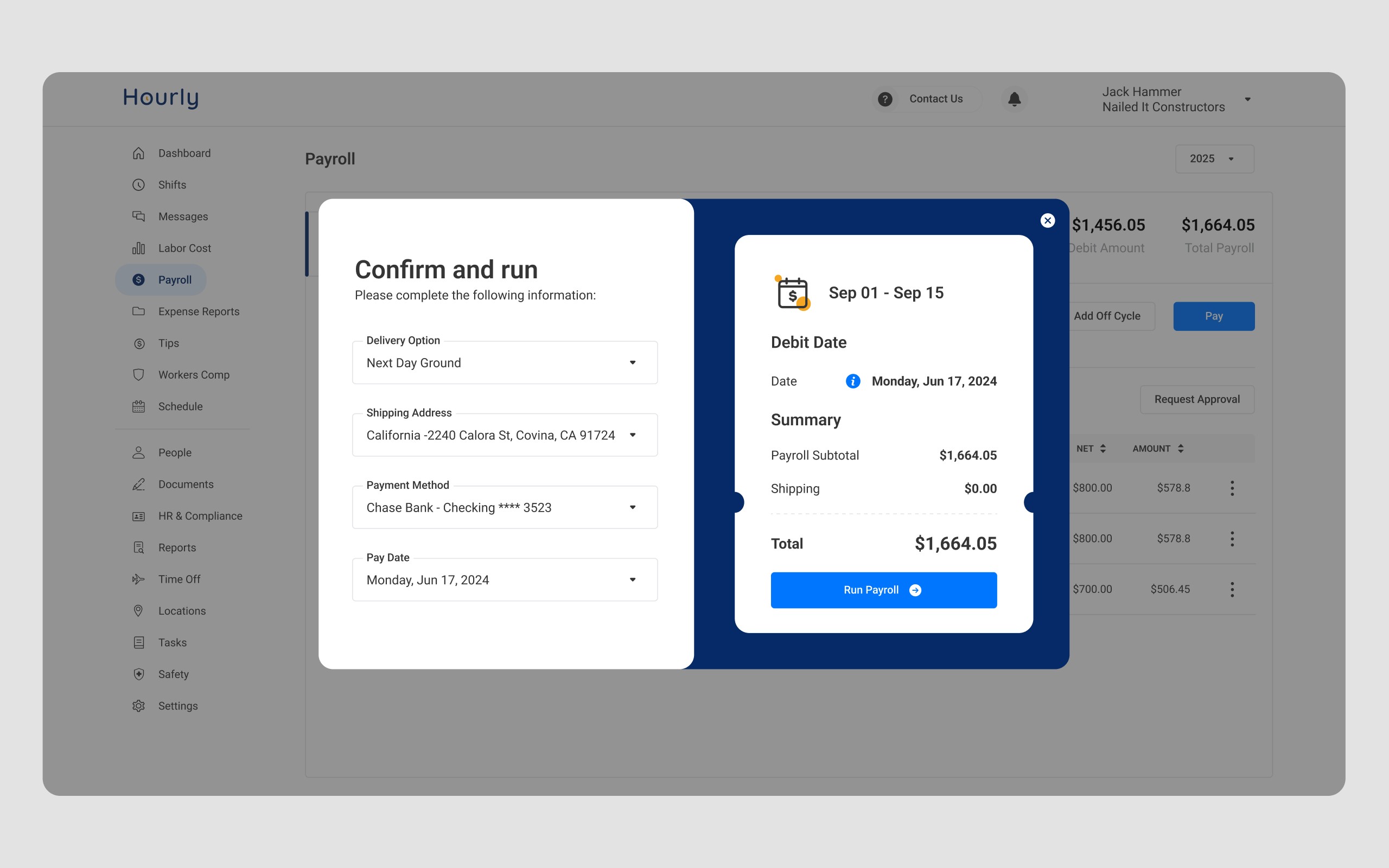Sort by the NET column arrows
Image resolution: width=1389 pixels, height=868 pixels.
1103,448
